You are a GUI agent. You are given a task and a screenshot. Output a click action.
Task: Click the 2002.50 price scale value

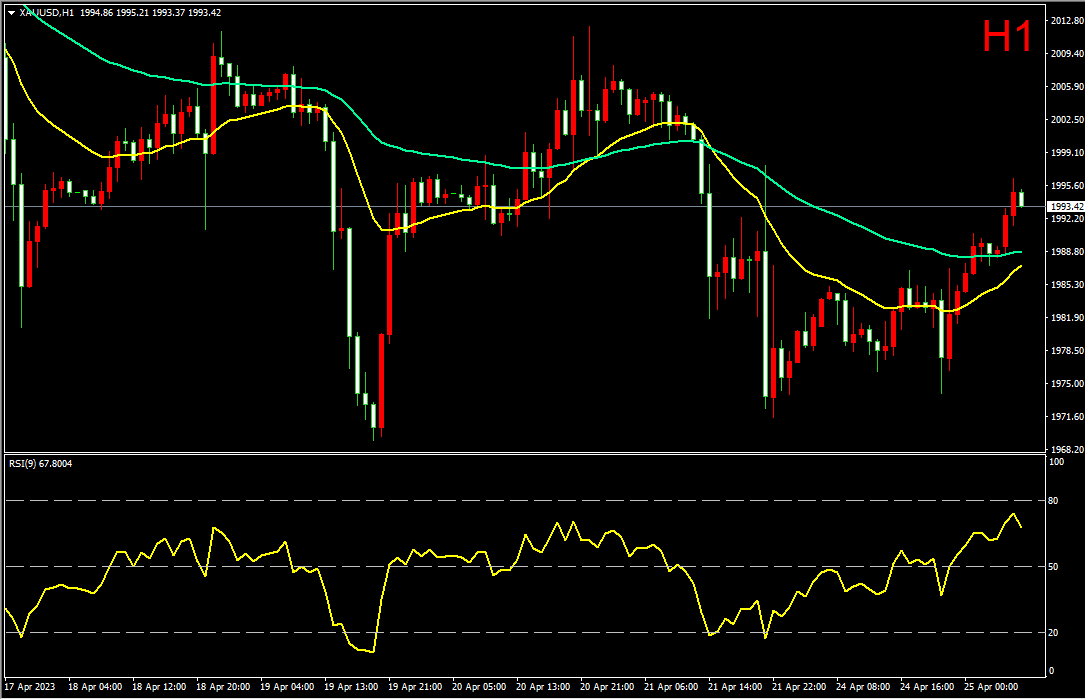[x=1067, y=120]
